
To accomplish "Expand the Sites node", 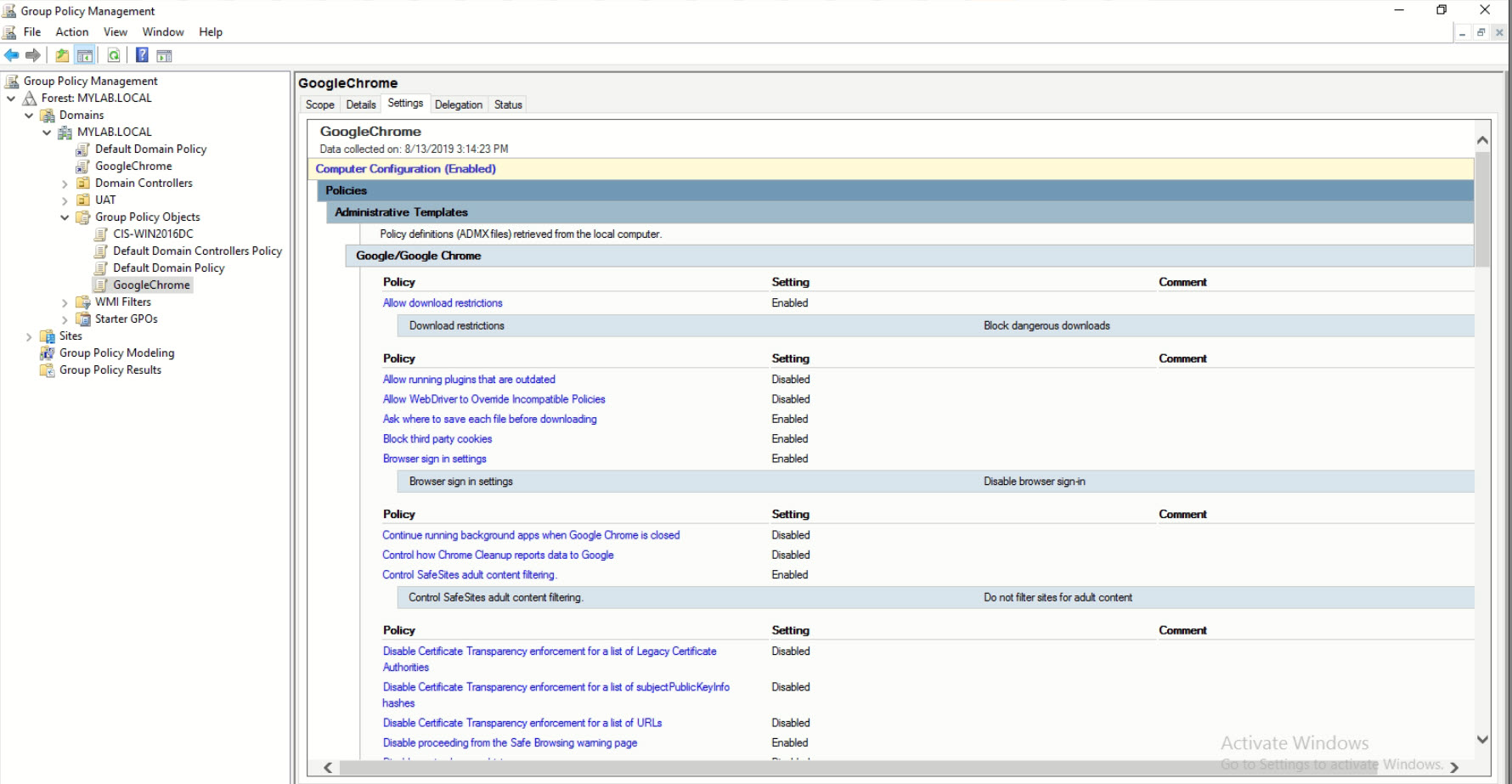I will tap(29, 336).
